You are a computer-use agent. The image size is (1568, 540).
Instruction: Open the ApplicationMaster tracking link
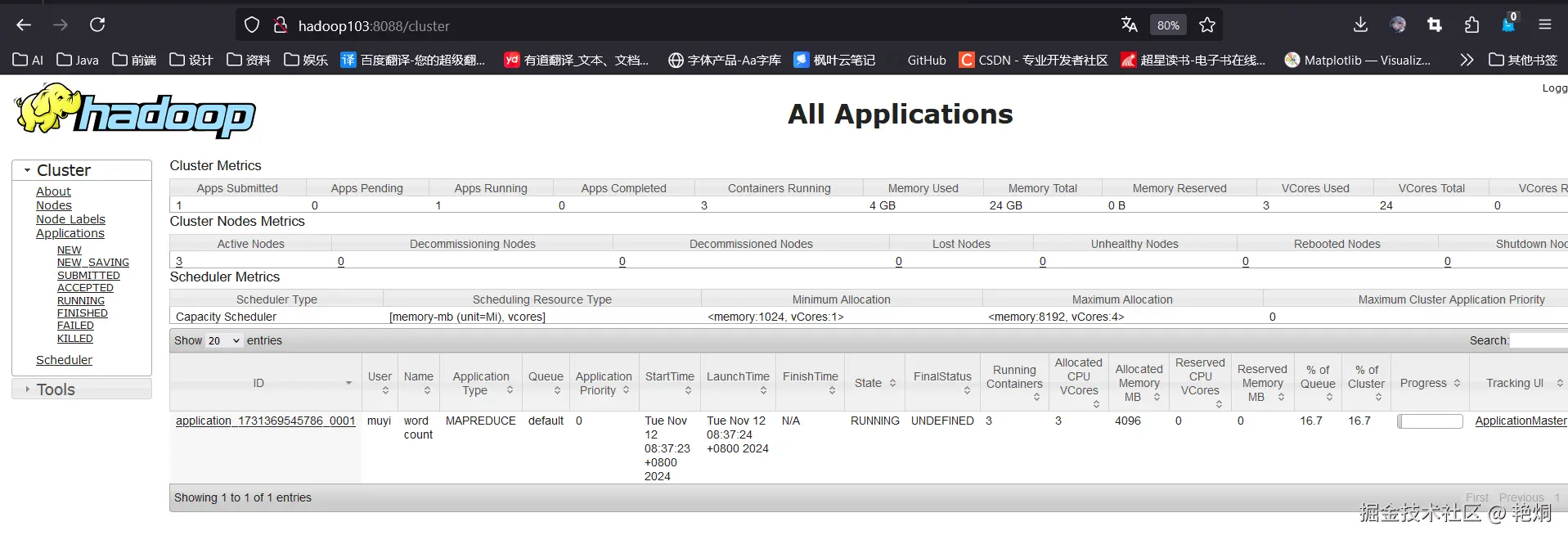click(1521, 421)
